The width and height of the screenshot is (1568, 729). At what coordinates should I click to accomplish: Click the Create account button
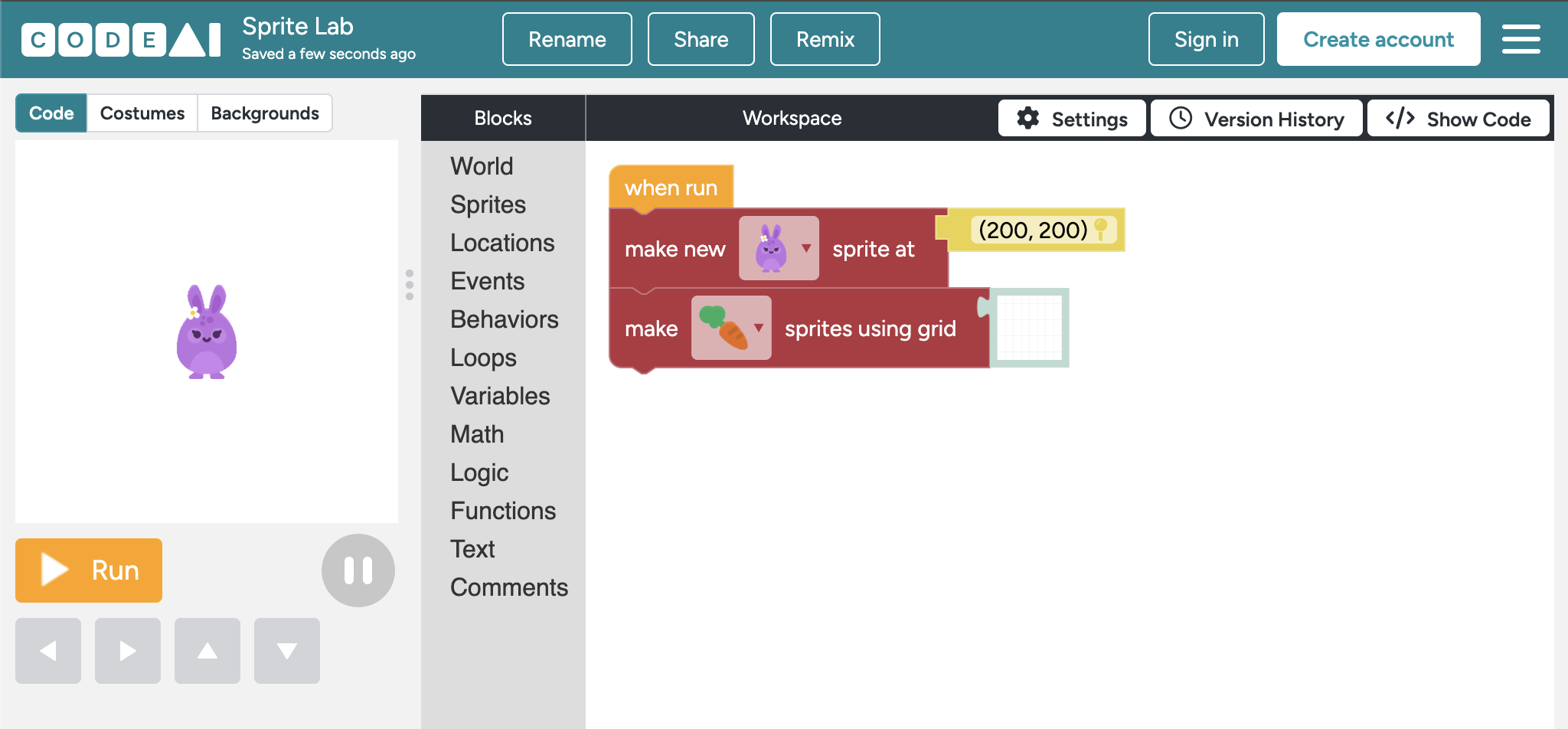coord(1379,39)
